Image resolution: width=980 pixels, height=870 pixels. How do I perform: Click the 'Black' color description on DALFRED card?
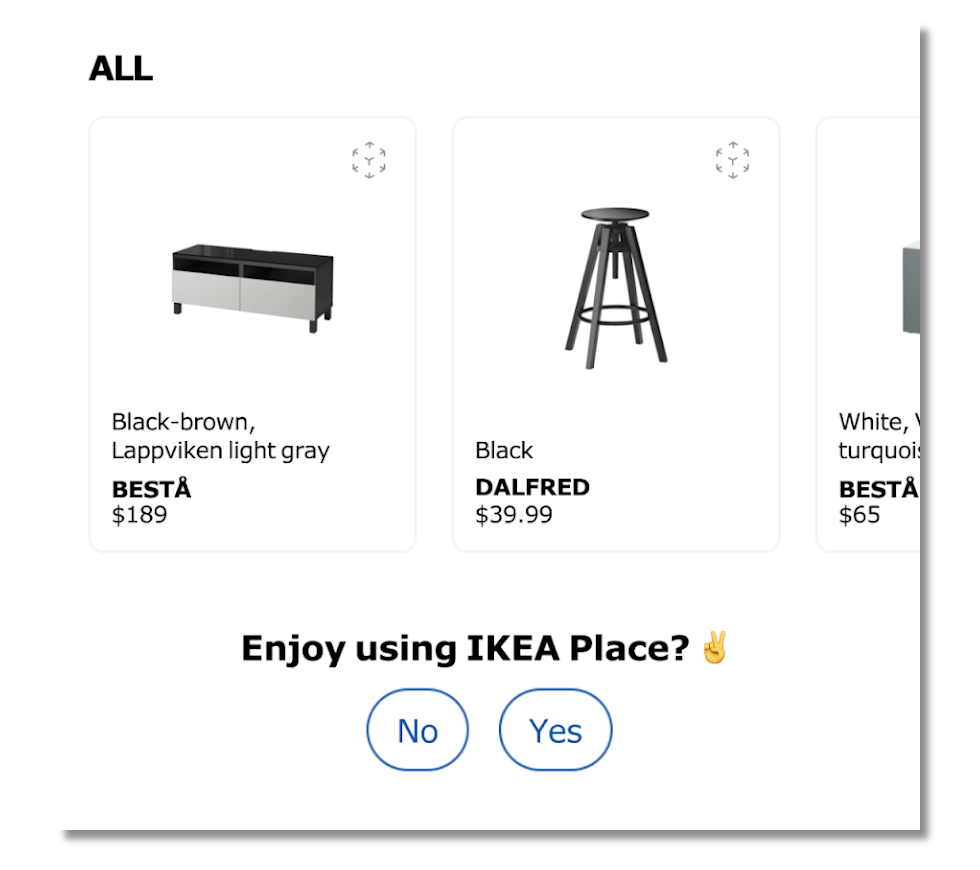504,451
